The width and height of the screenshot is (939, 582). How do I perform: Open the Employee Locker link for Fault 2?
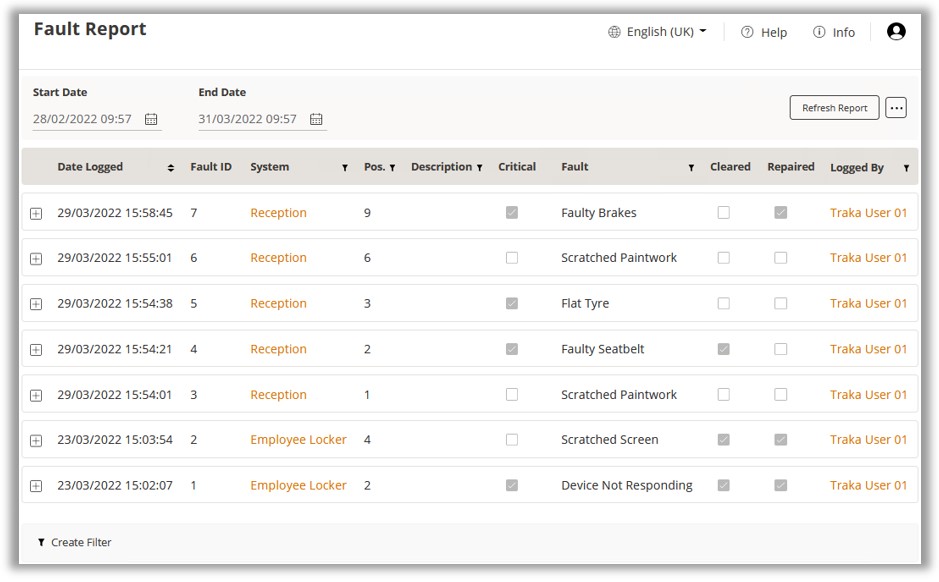[298, 440]
